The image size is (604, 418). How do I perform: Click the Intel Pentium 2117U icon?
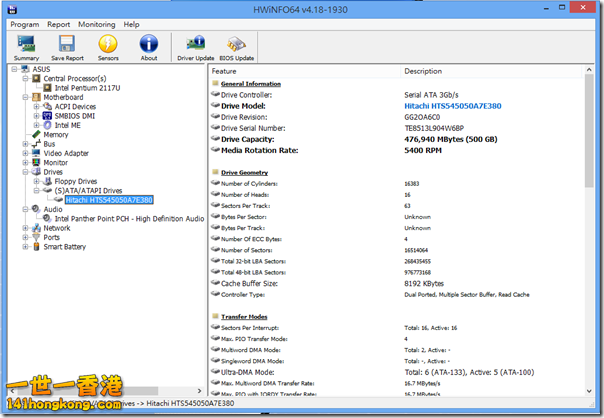(47, 88)
